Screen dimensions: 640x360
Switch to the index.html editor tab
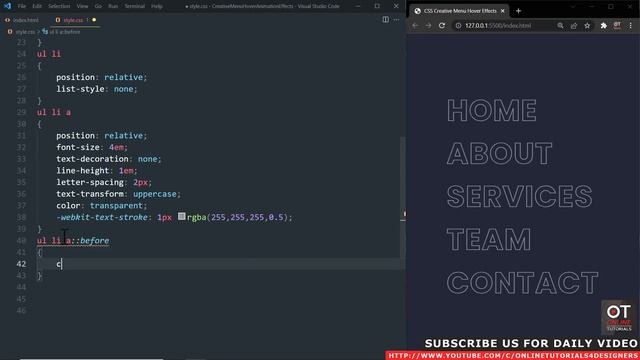(x=22, y=20)
